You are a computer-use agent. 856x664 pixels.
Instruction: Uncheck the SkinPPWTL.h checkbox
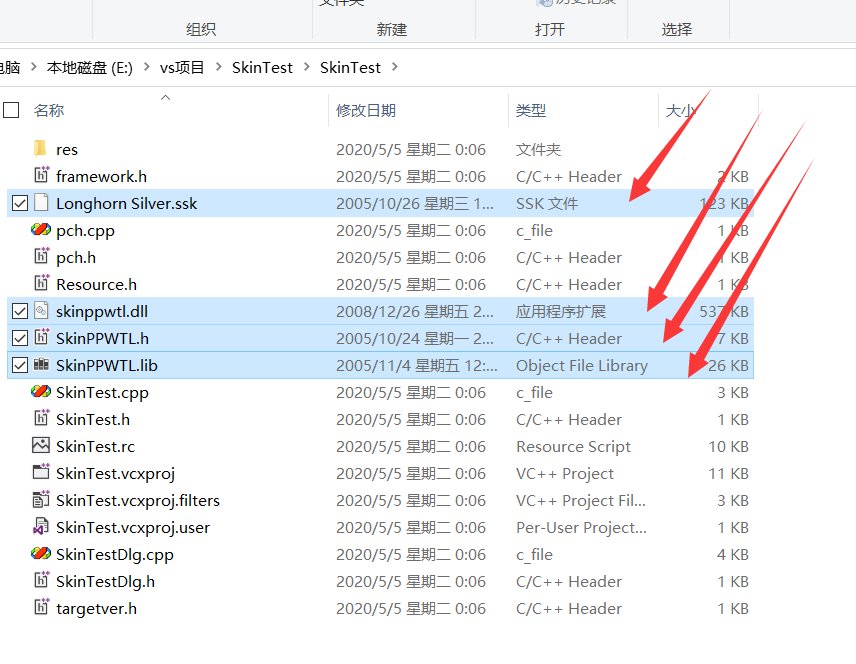click(20, 339)
